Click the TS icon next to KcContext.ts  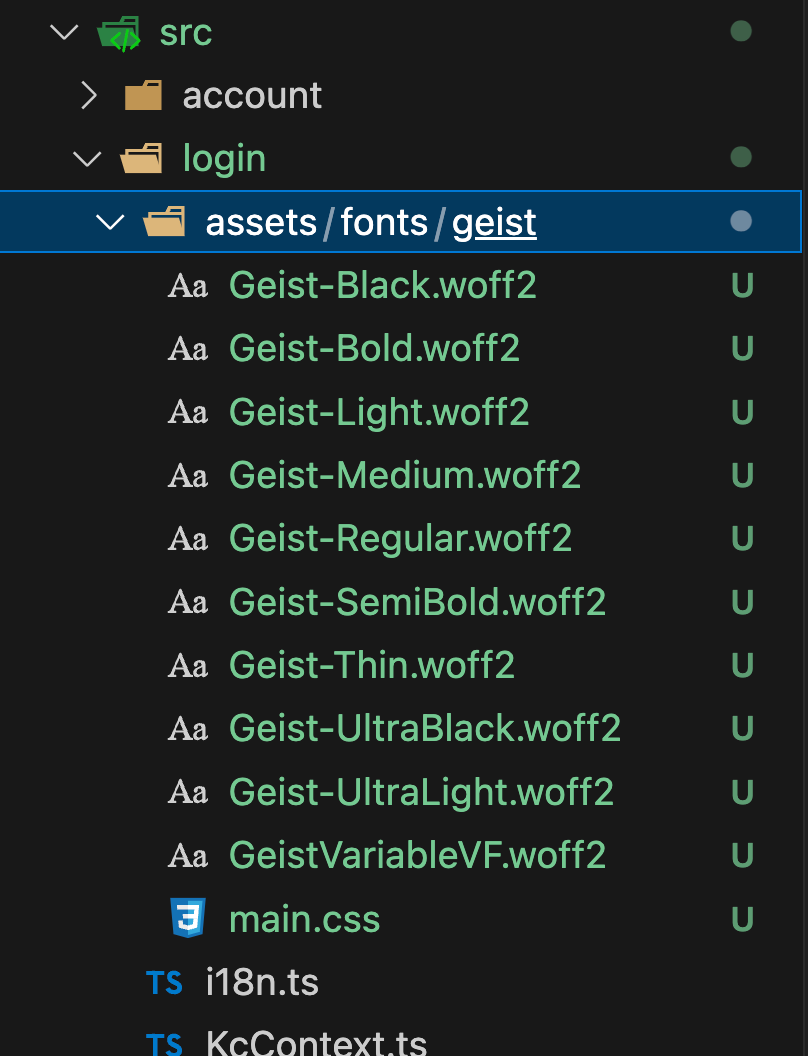164,1044
